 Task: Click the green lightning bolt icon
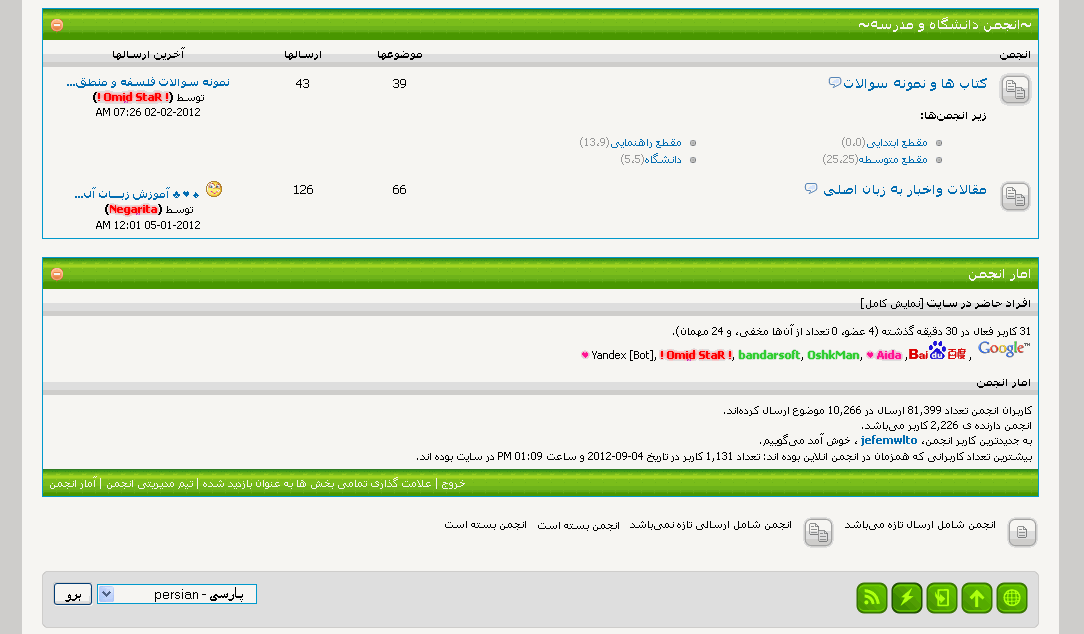[x=907, y=598]
